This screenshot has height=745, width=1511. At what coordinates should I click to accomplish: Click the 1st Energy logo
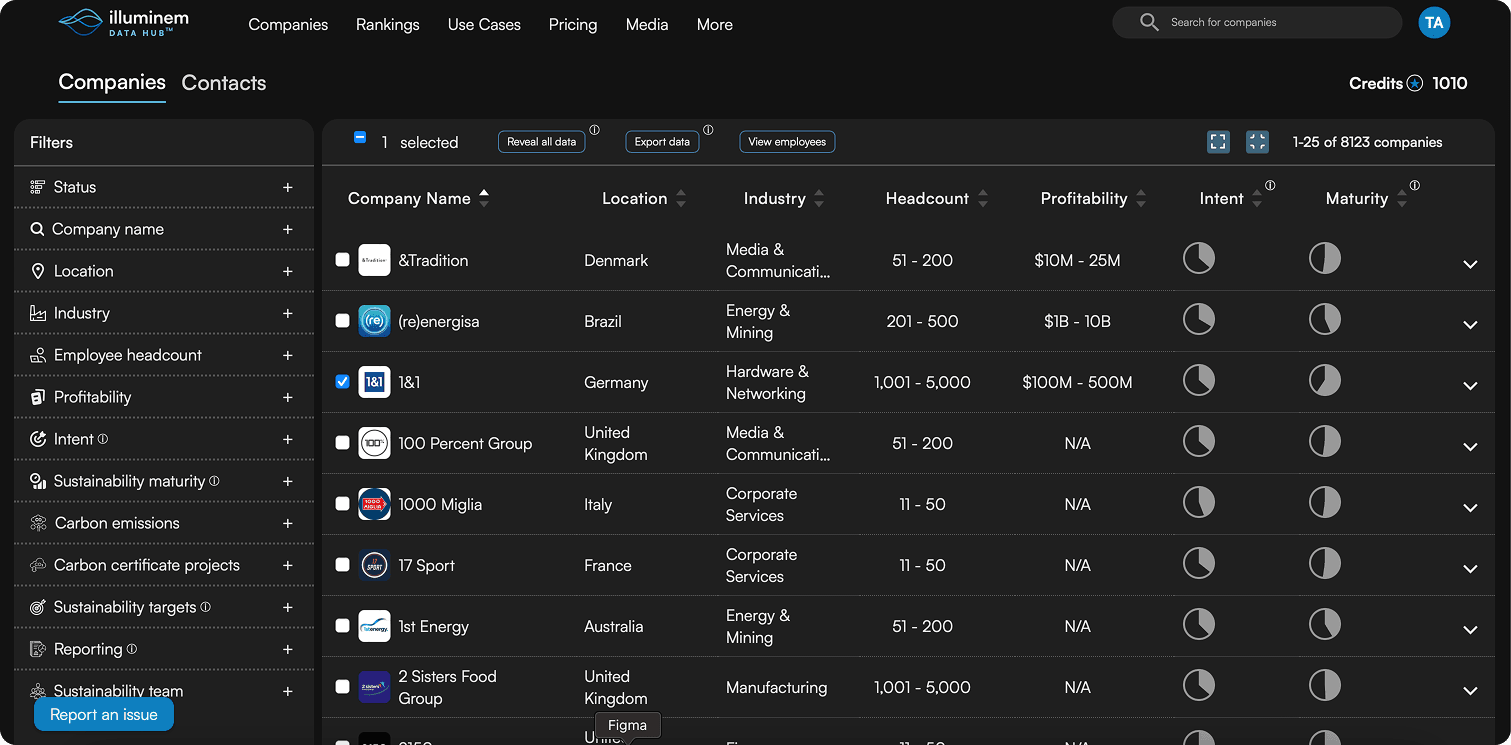click(x=374, y=626)
